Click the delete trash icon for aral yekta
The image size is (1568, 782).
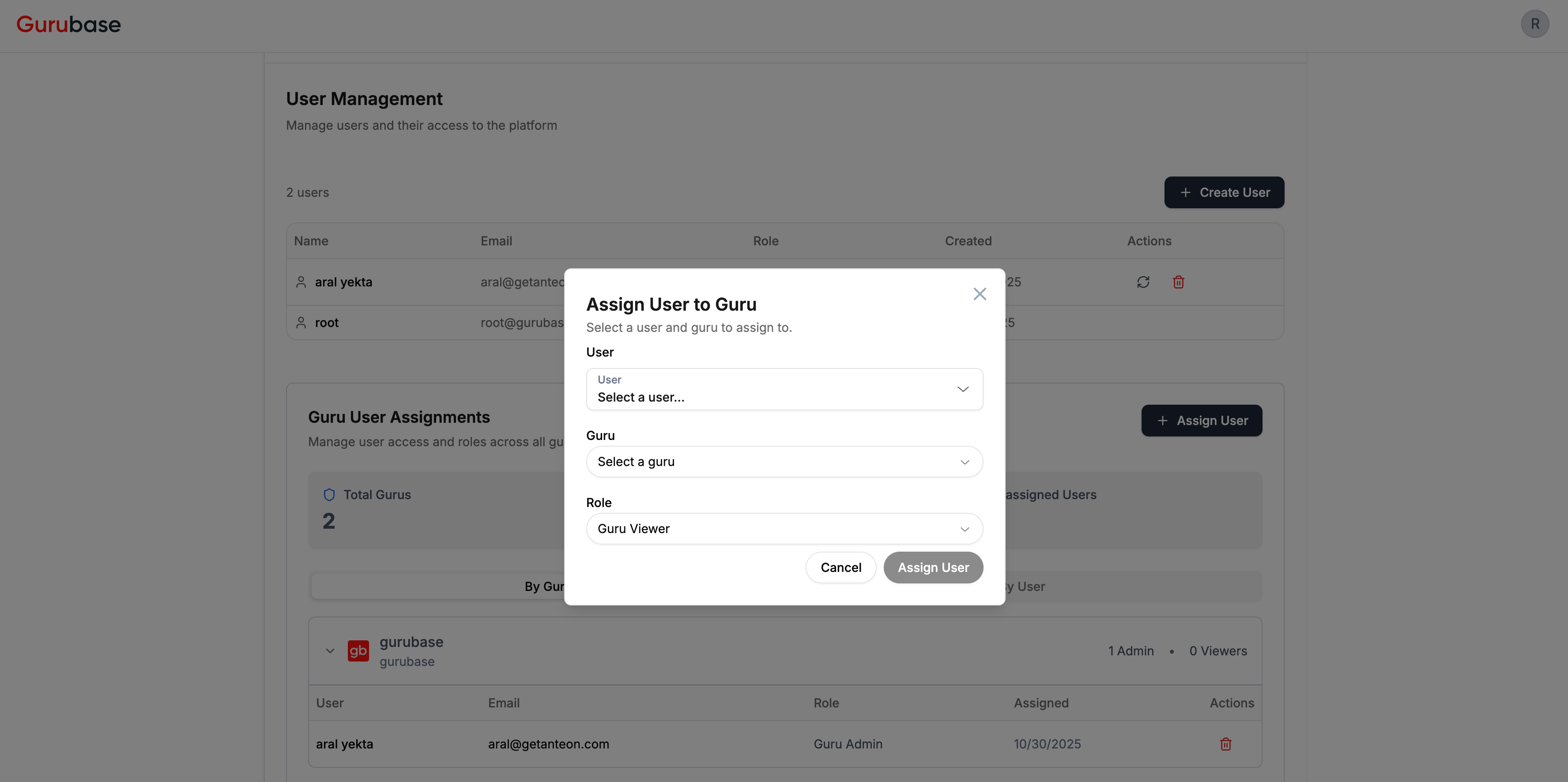point(1178,282)
